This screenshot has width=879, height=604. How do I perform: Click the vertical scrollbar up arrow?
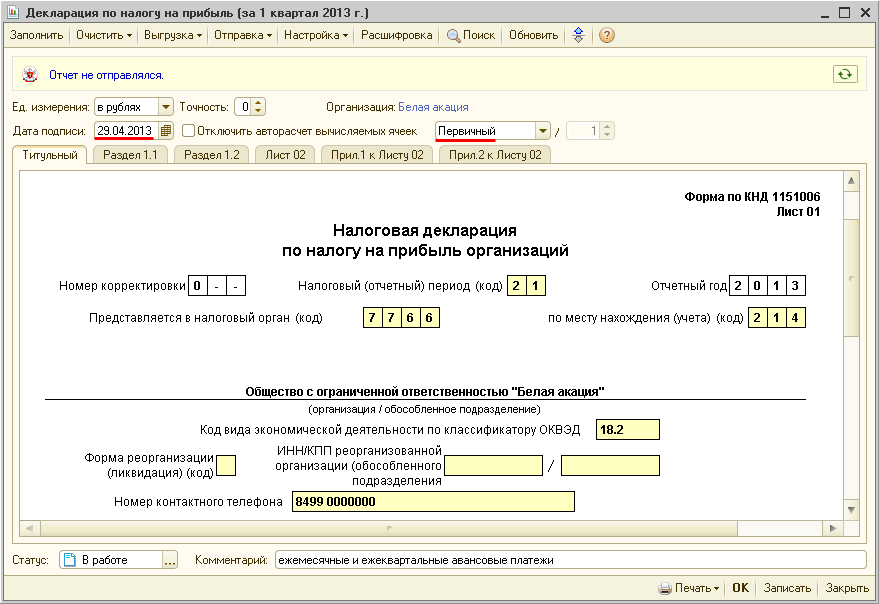point(851,181)
